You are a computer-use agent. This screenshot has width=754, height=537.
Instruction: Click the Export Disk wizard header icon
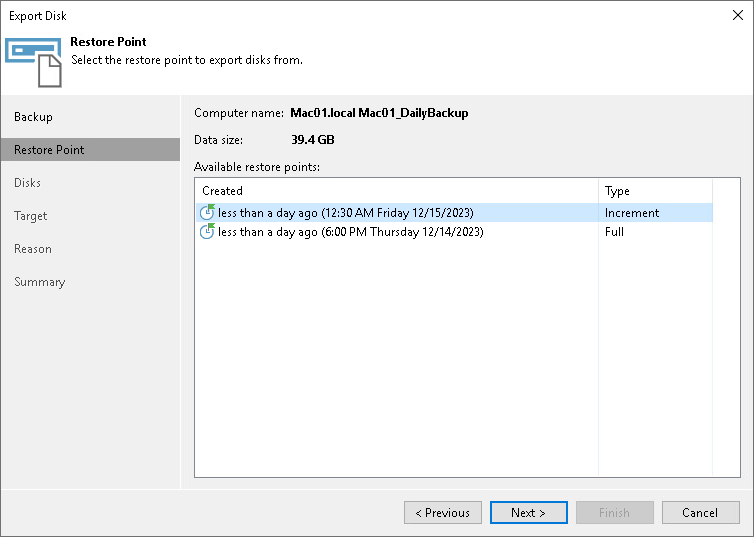(x=34, y=62)
